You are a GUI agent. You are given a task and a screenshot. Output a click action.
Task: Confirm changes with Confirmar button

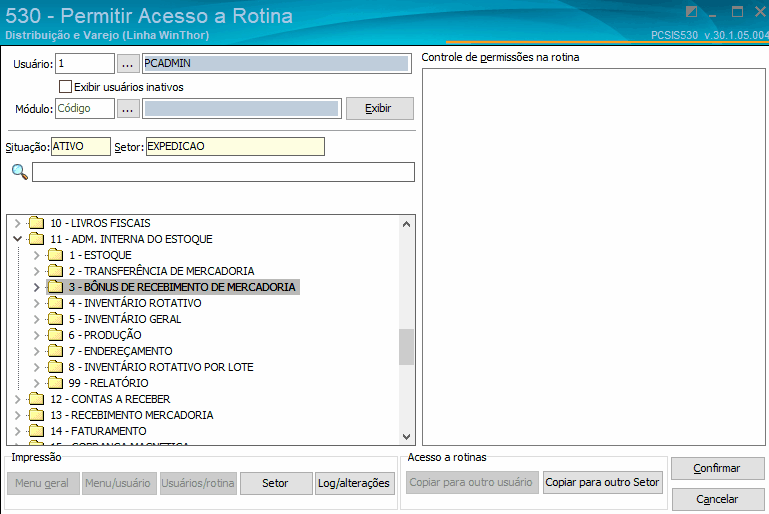718,468
